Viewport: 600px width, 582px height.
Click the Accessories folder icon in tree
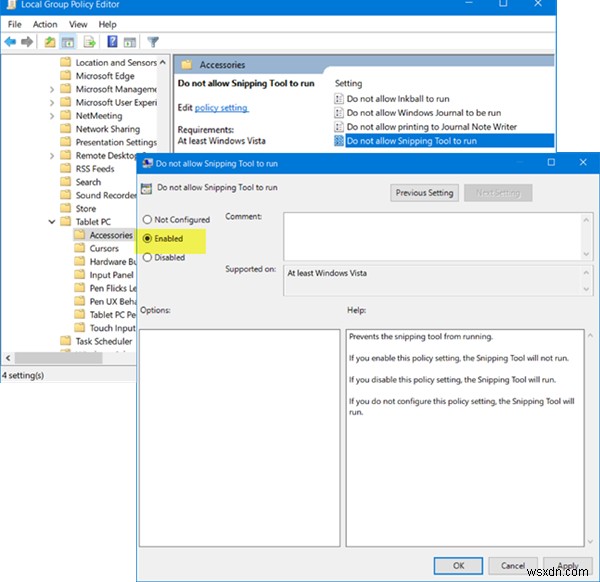(x=80, y=235)
